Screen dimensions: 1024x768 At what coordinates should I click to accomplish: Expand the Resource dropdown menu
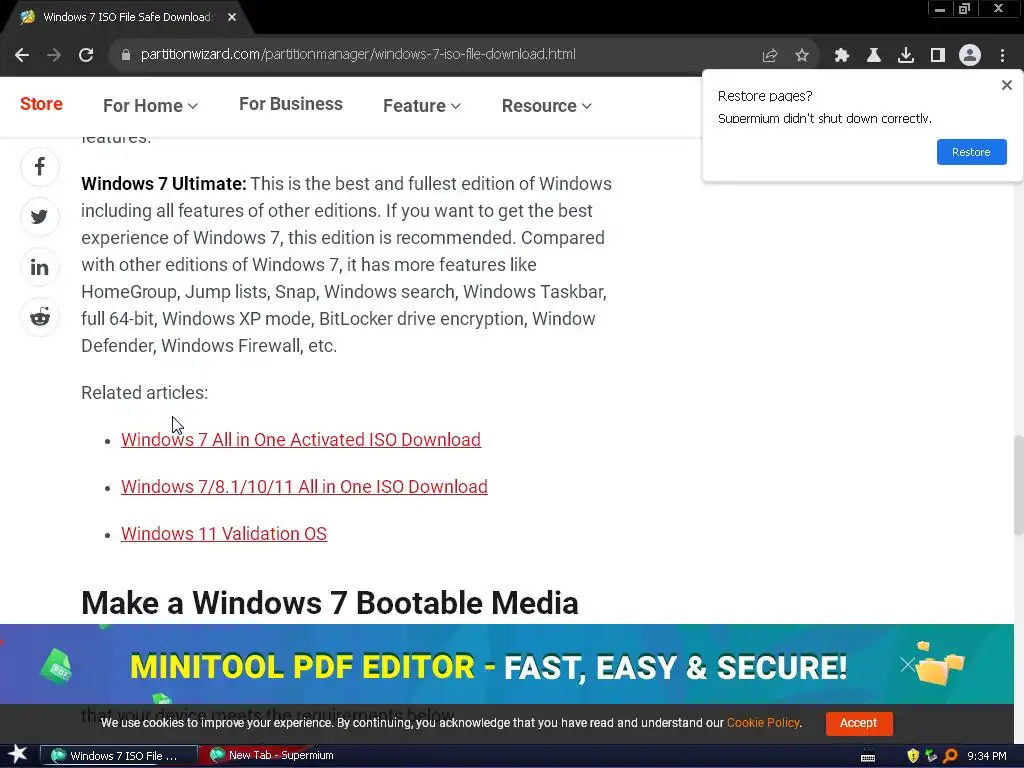point(547,106)
